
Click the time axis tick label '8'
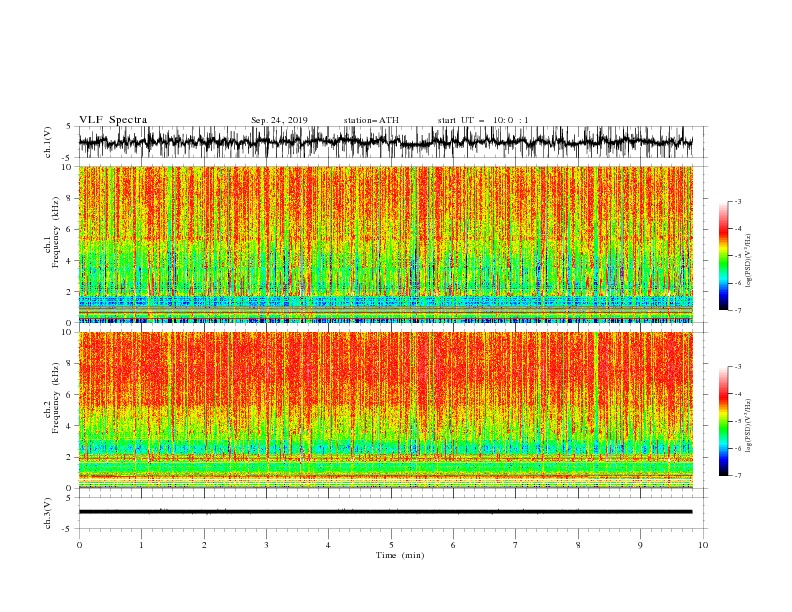tap(578, 545)
